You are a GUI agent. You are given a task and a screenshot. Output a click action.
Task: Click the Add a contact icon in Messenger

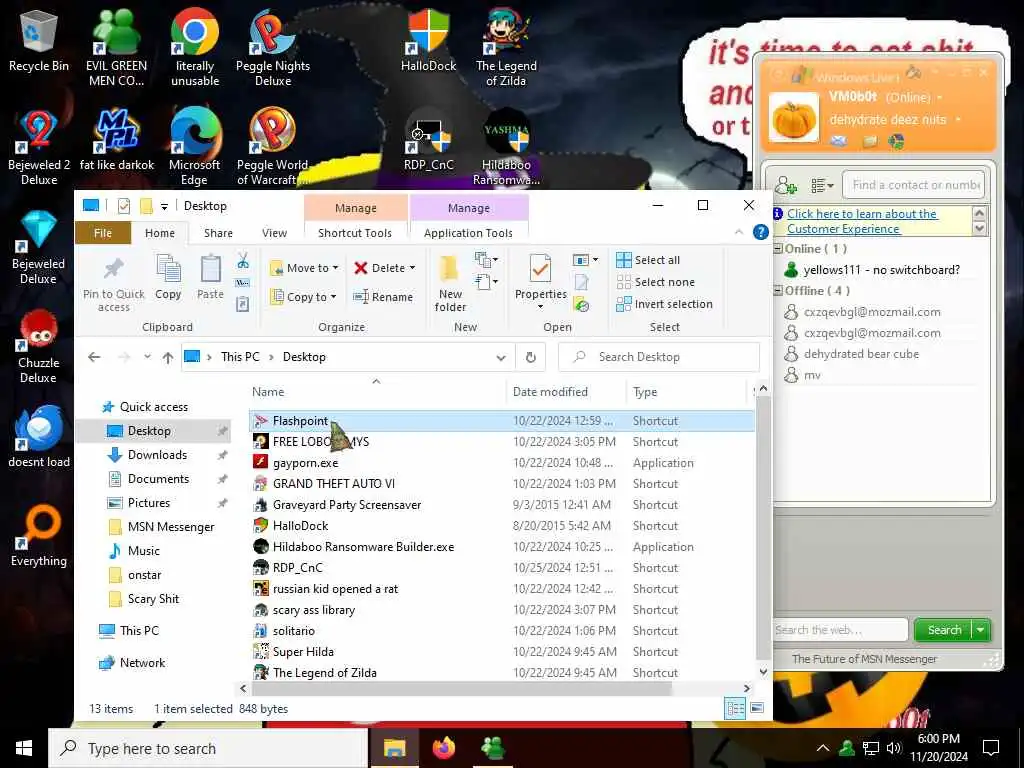click(786, 185)
